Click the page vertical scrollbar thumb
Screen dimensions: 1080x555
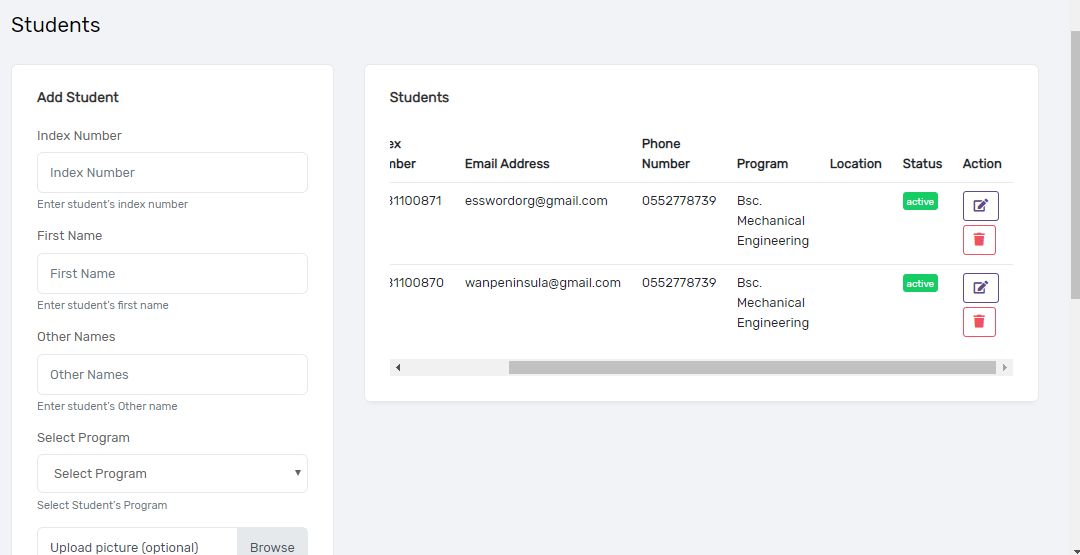click(1075, 165)
